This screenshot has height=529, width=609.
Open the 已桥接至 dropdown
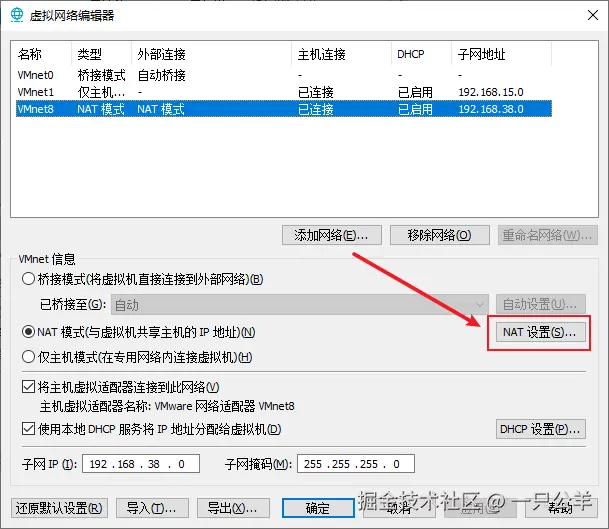coord(299,305)
